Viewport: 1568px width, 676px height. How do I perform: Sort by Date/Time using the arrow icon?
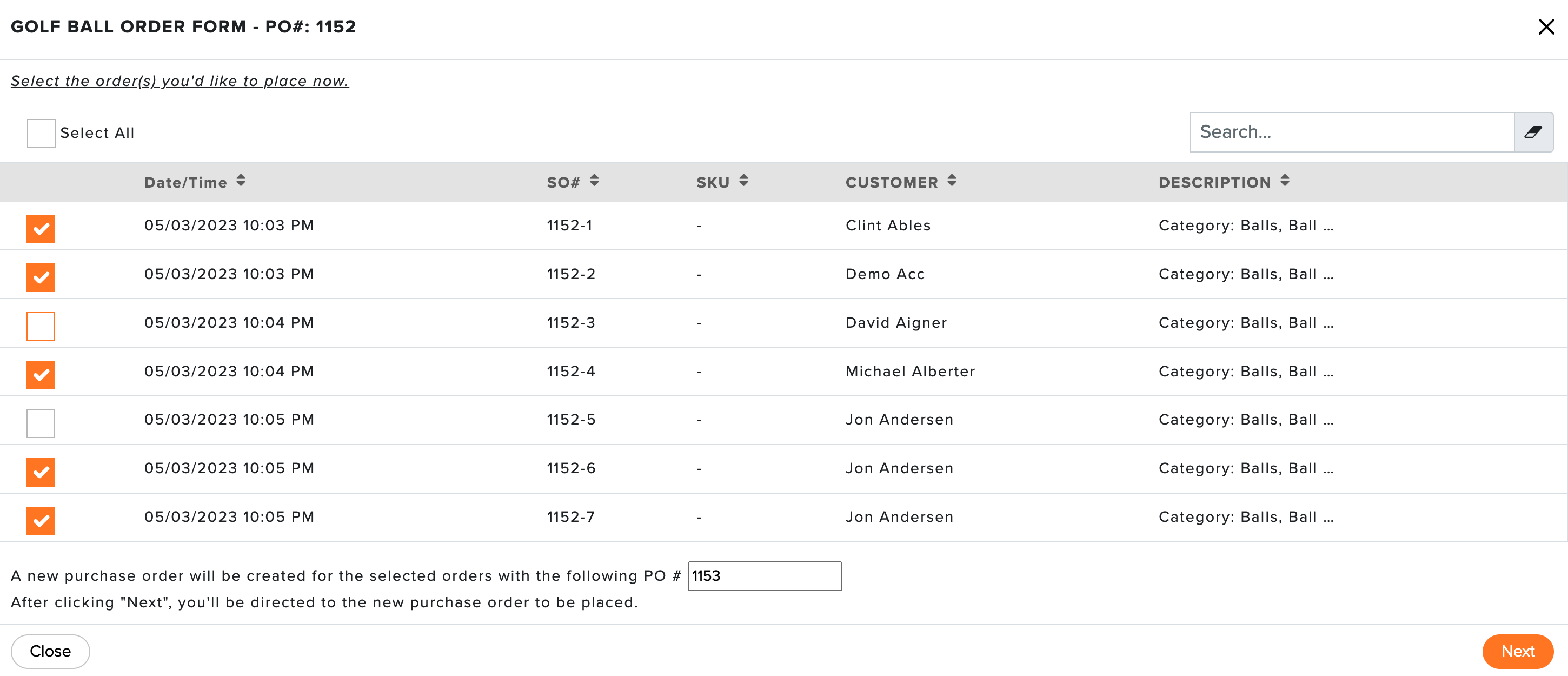(241, 181)
